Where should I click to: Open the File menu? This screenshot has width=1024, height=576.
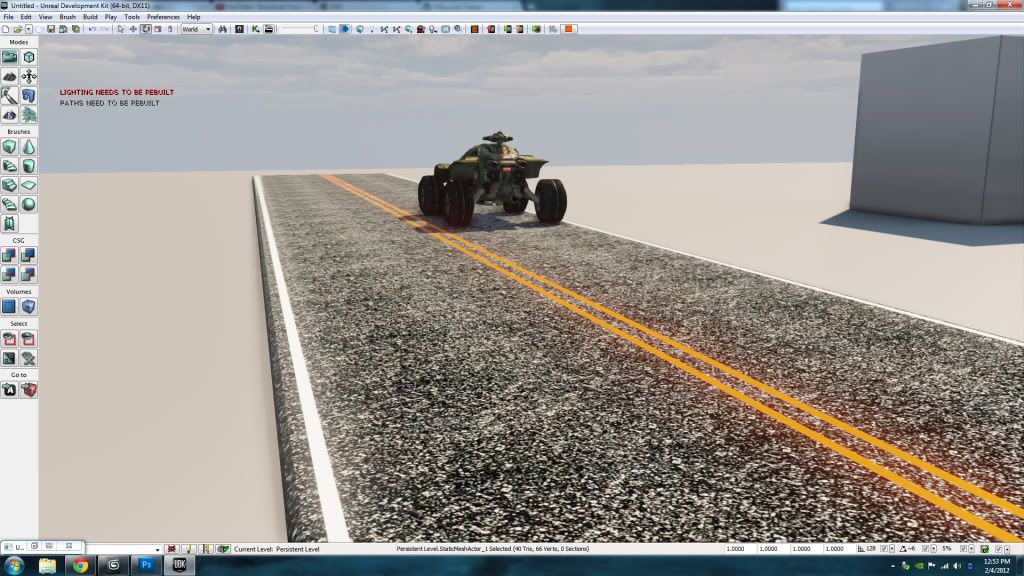(x=8, y=17)
